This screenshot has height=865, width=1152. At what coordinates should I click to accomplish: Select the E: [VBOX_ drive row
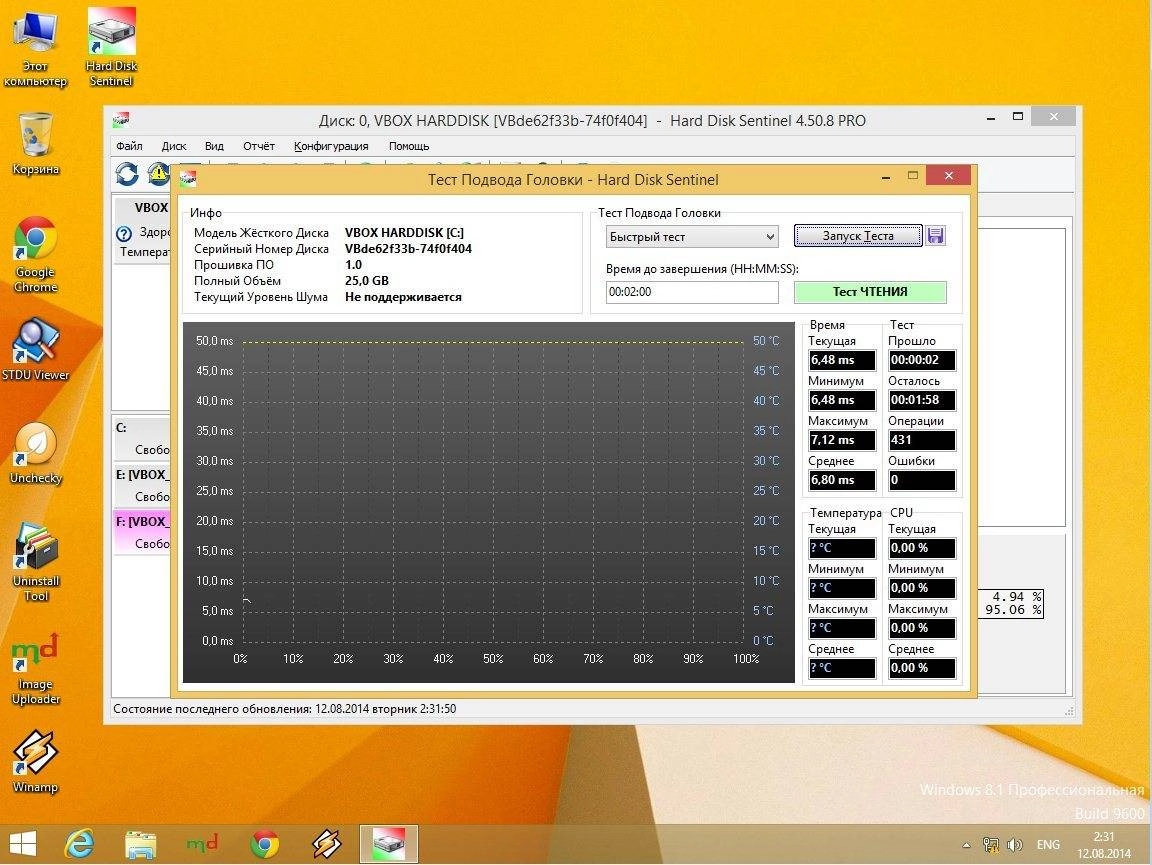pyautogui.click(x=142, y=485)
